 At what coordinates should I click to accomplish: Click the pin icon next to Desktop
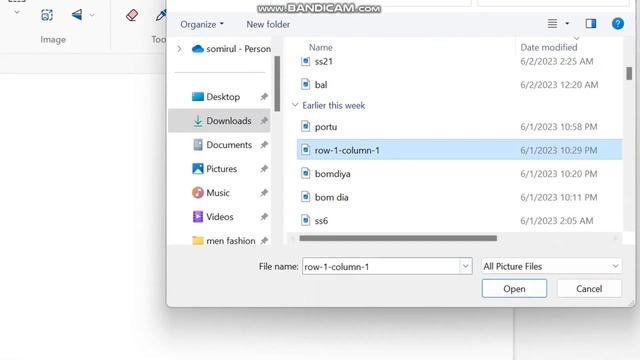[x=264, y=97]
